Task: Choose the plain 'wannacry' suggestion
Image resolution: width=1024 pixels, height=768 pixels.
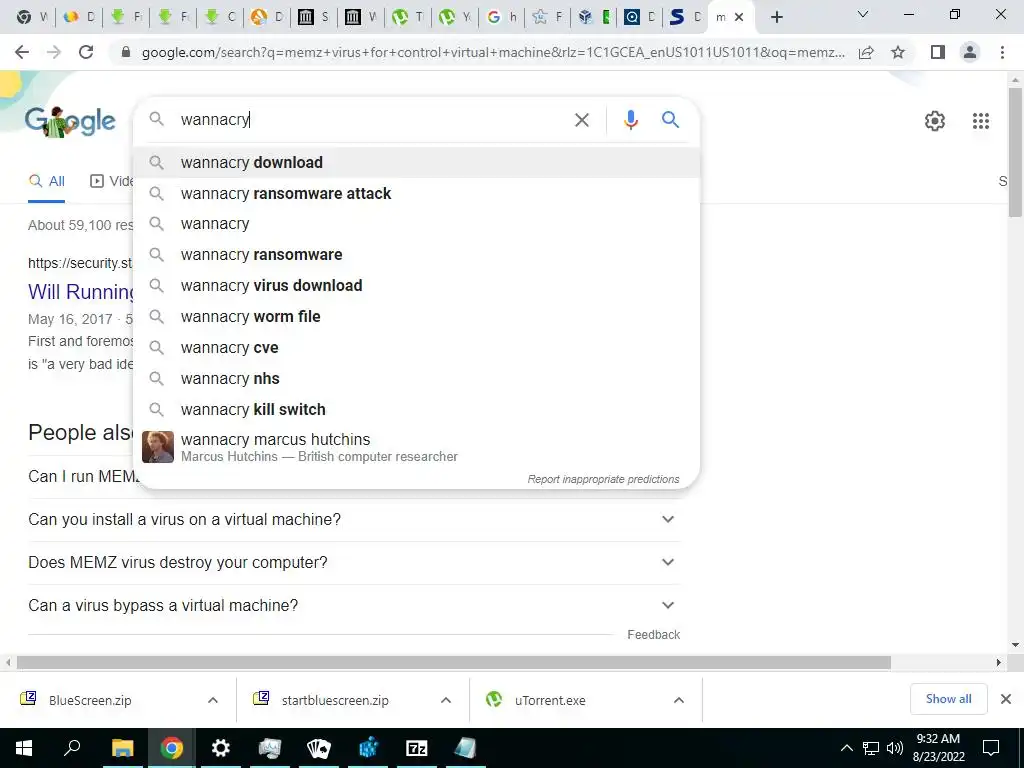Action: coord(416,224)
